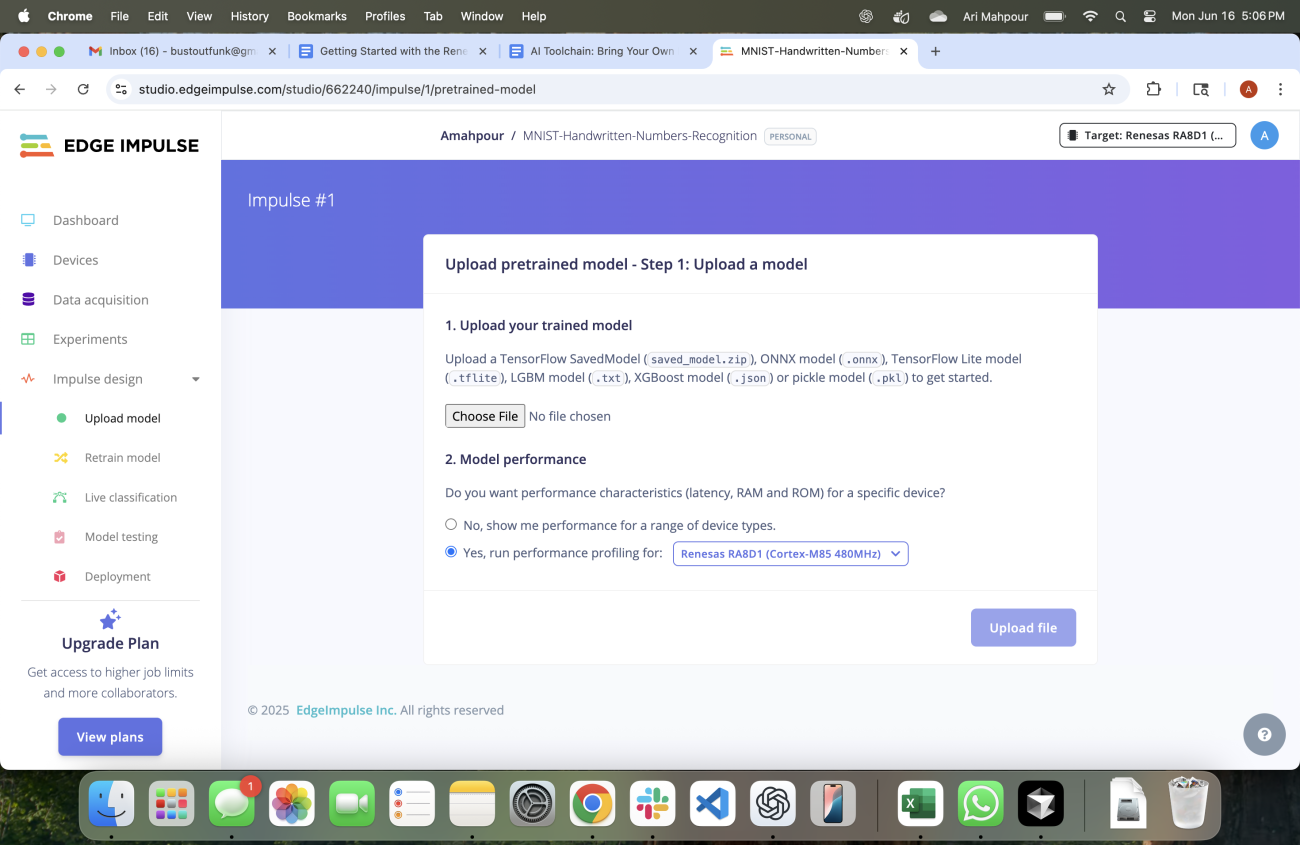
Task: Open Finder from the Dock
Action: point(111,803)
